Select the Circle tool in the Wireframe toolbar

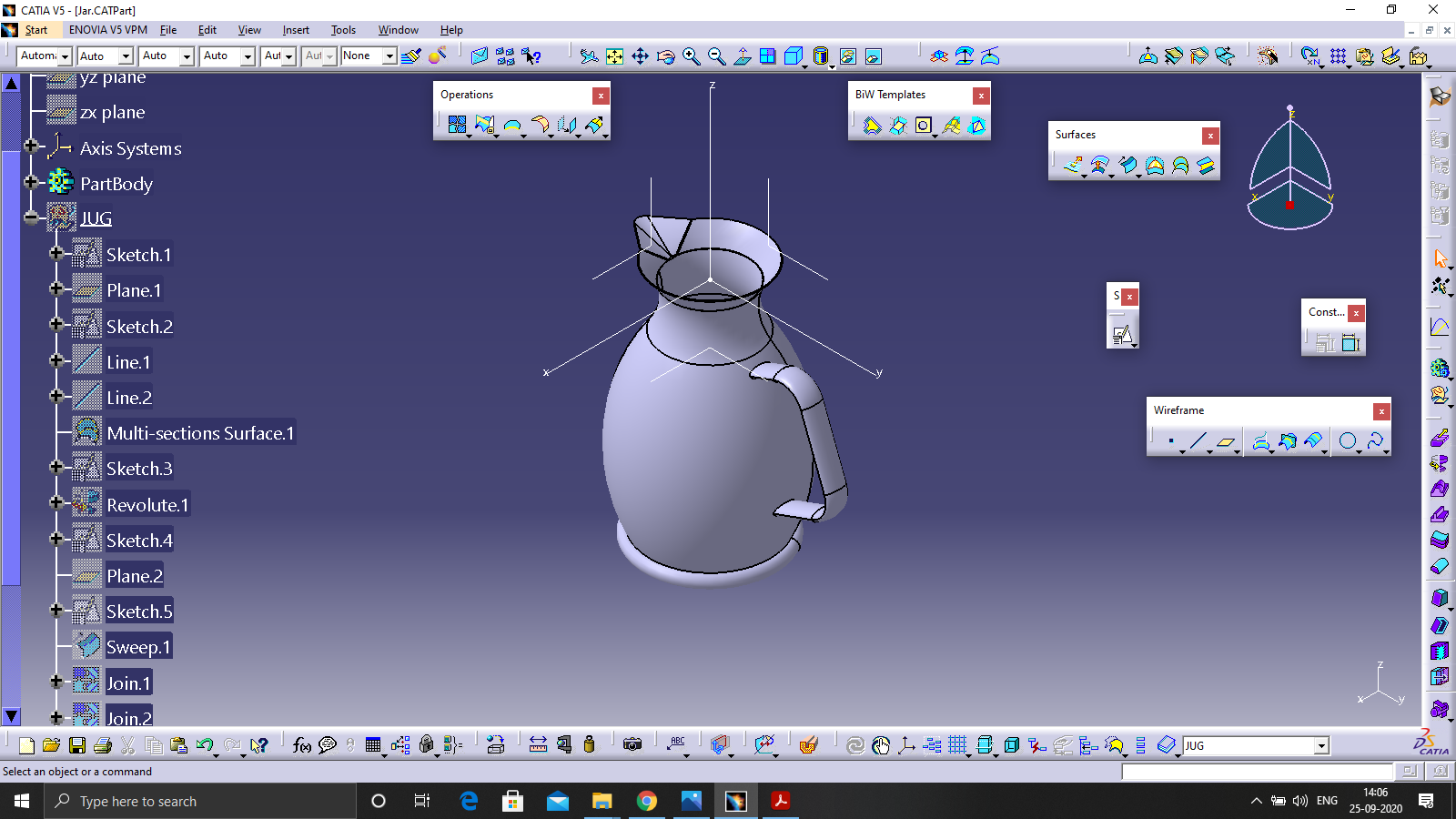pos(1348,441)
